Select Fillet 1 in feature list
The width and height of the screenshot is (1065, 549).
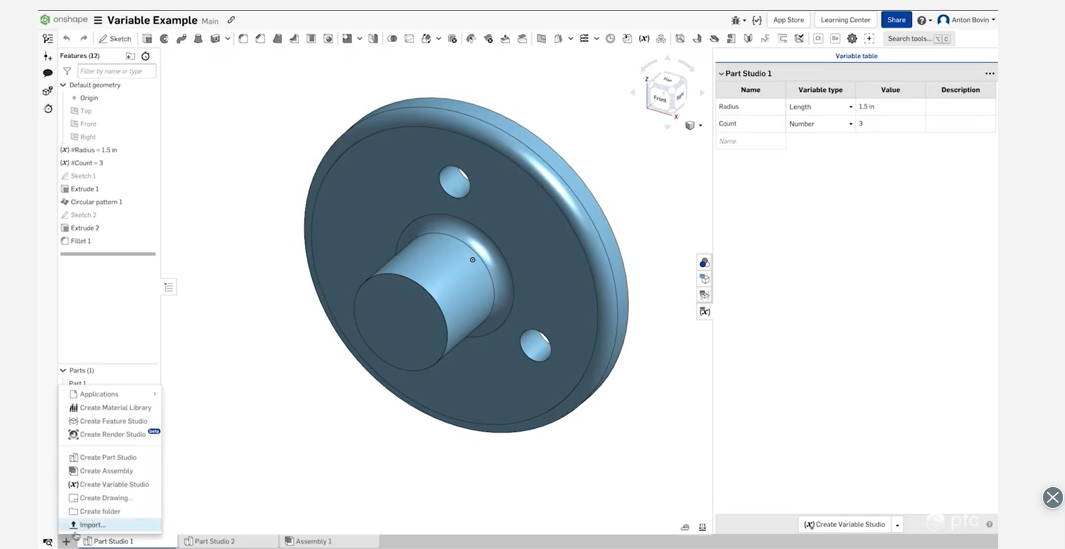(75, 241)
